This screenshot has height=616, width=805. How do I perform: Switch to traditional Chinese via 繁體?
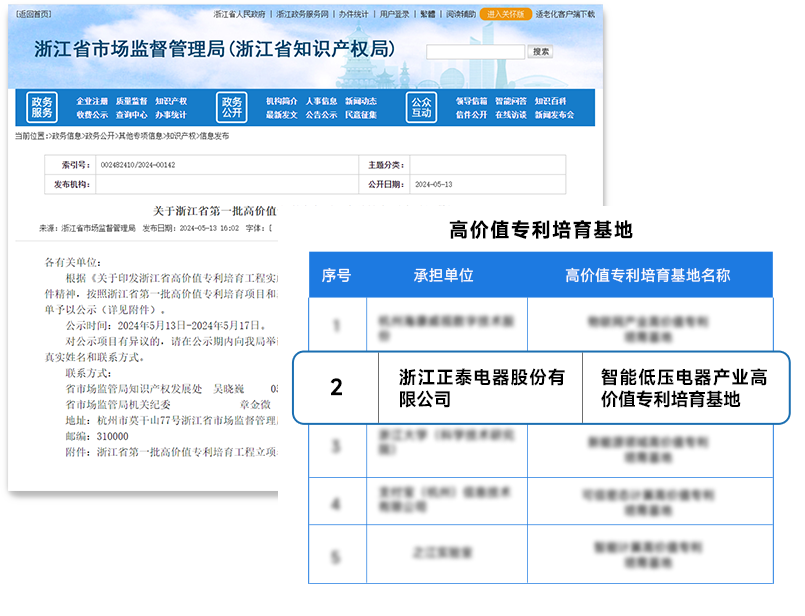[427, 14]
